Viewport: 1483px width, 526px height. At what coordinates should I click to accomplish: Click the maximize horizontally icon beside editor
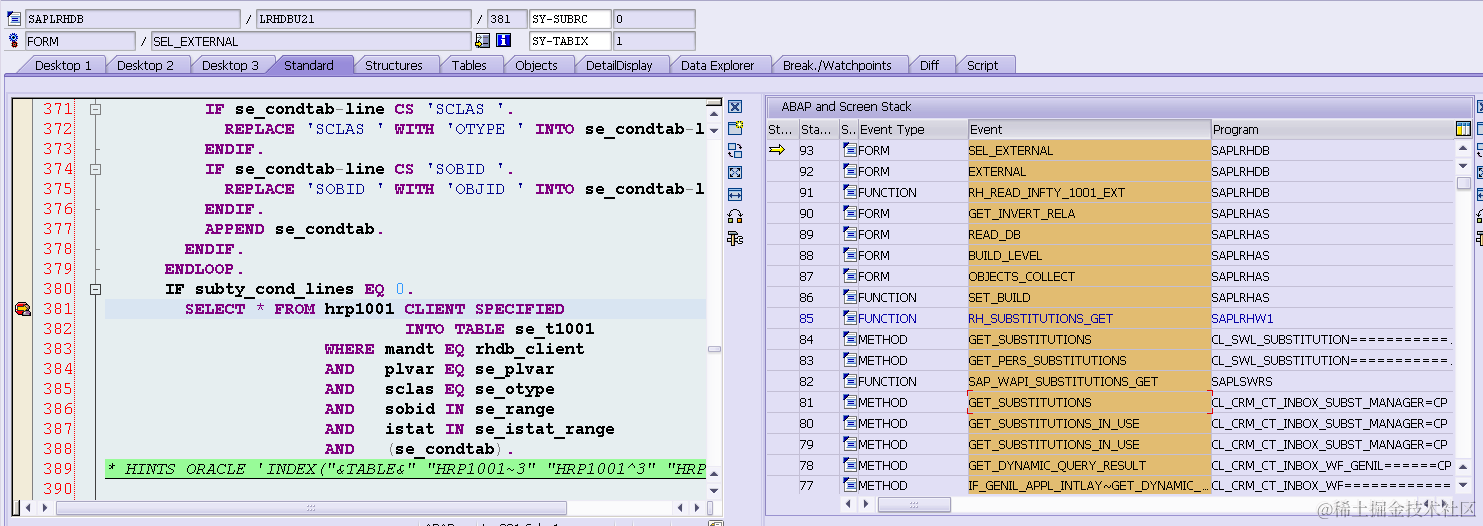click(x=735, y=194)
